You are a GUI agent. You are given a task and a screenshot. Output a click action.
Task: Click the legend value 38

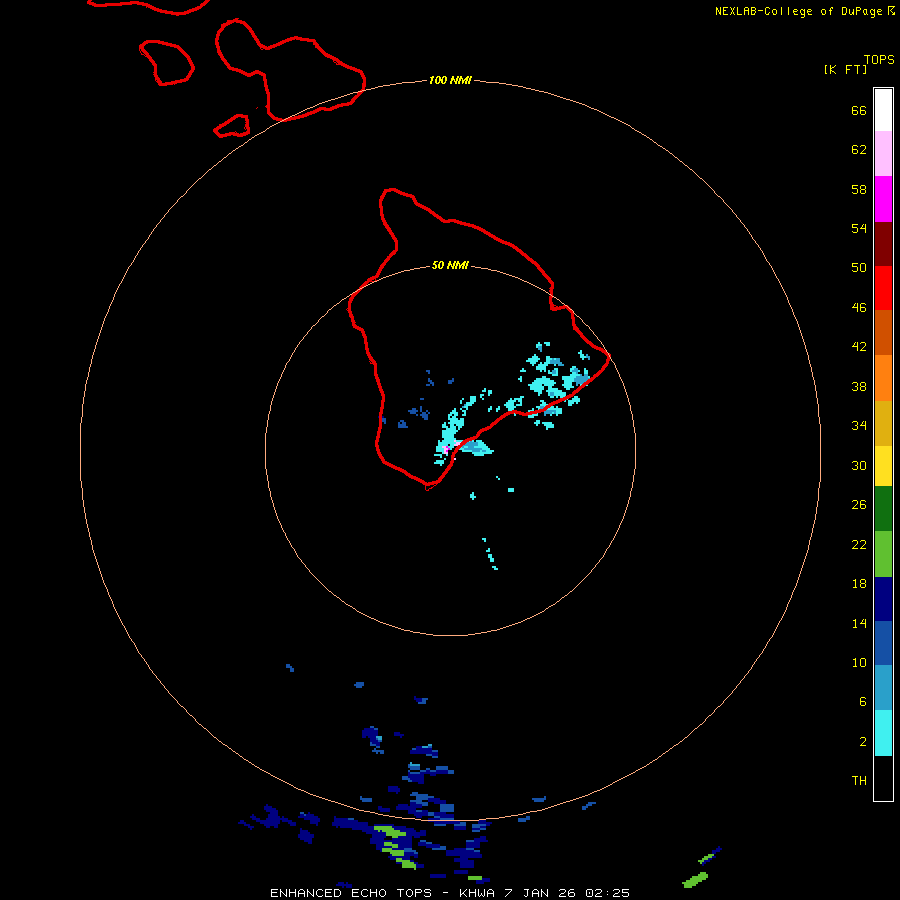coord(859,386)
